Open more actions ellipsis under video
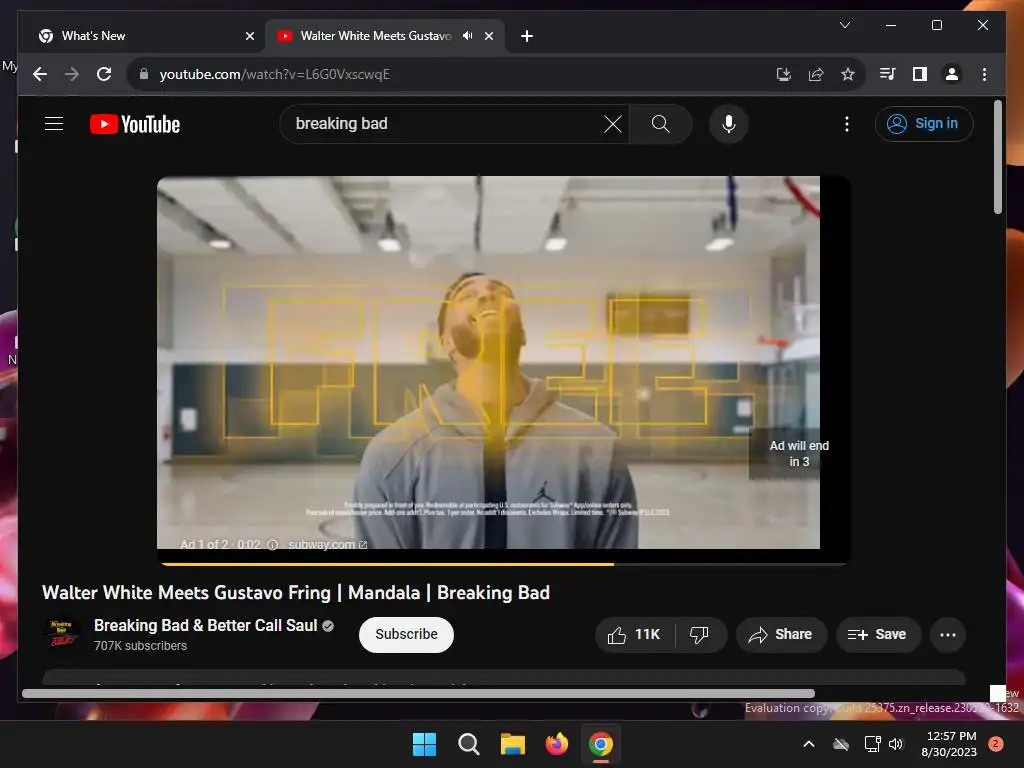The width and height of the screenshot is (1024, 768). pos(948,635)
